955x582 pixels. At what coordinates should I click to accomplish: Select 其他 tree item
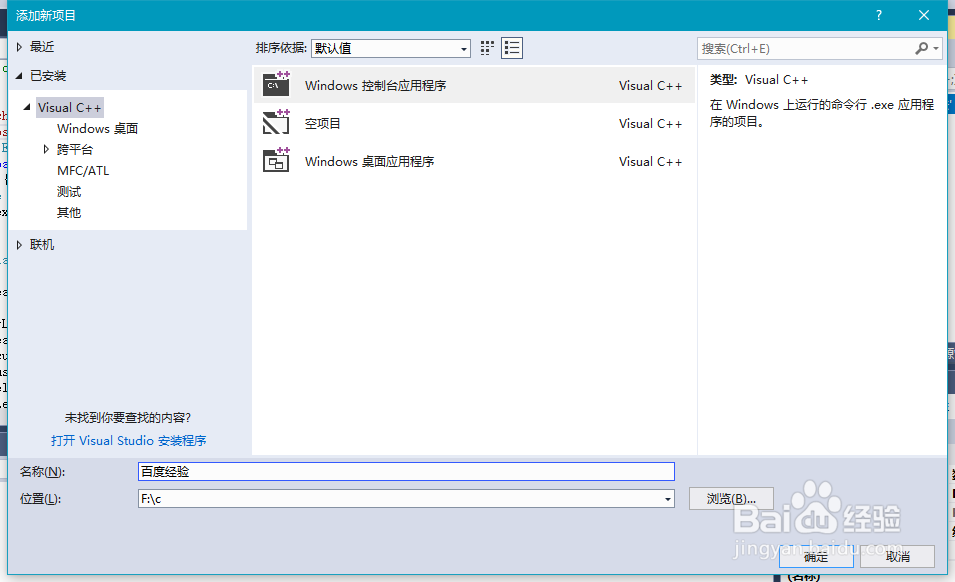[69, 212]
